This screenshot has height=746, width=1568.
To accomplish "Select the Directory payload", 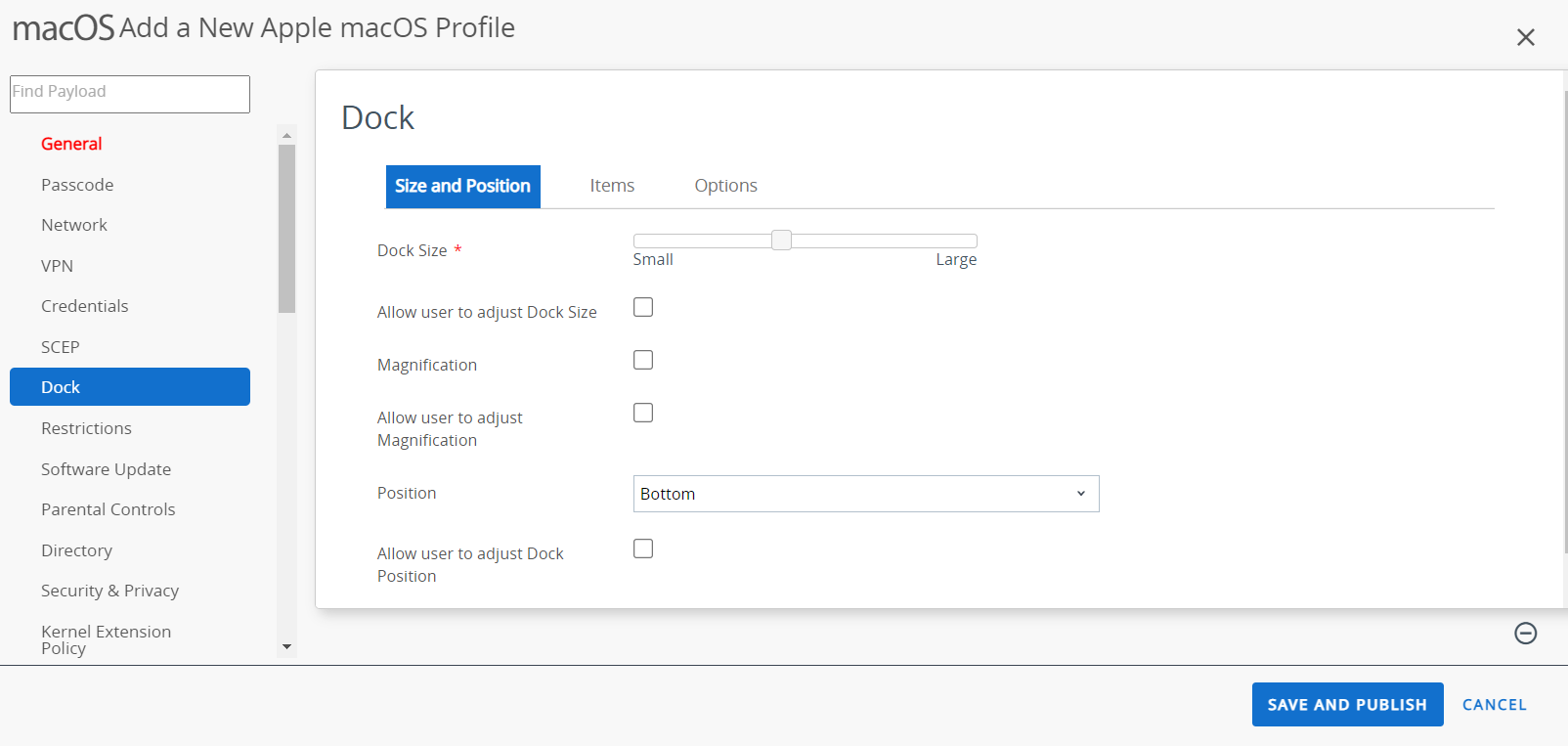I will 76,550.
